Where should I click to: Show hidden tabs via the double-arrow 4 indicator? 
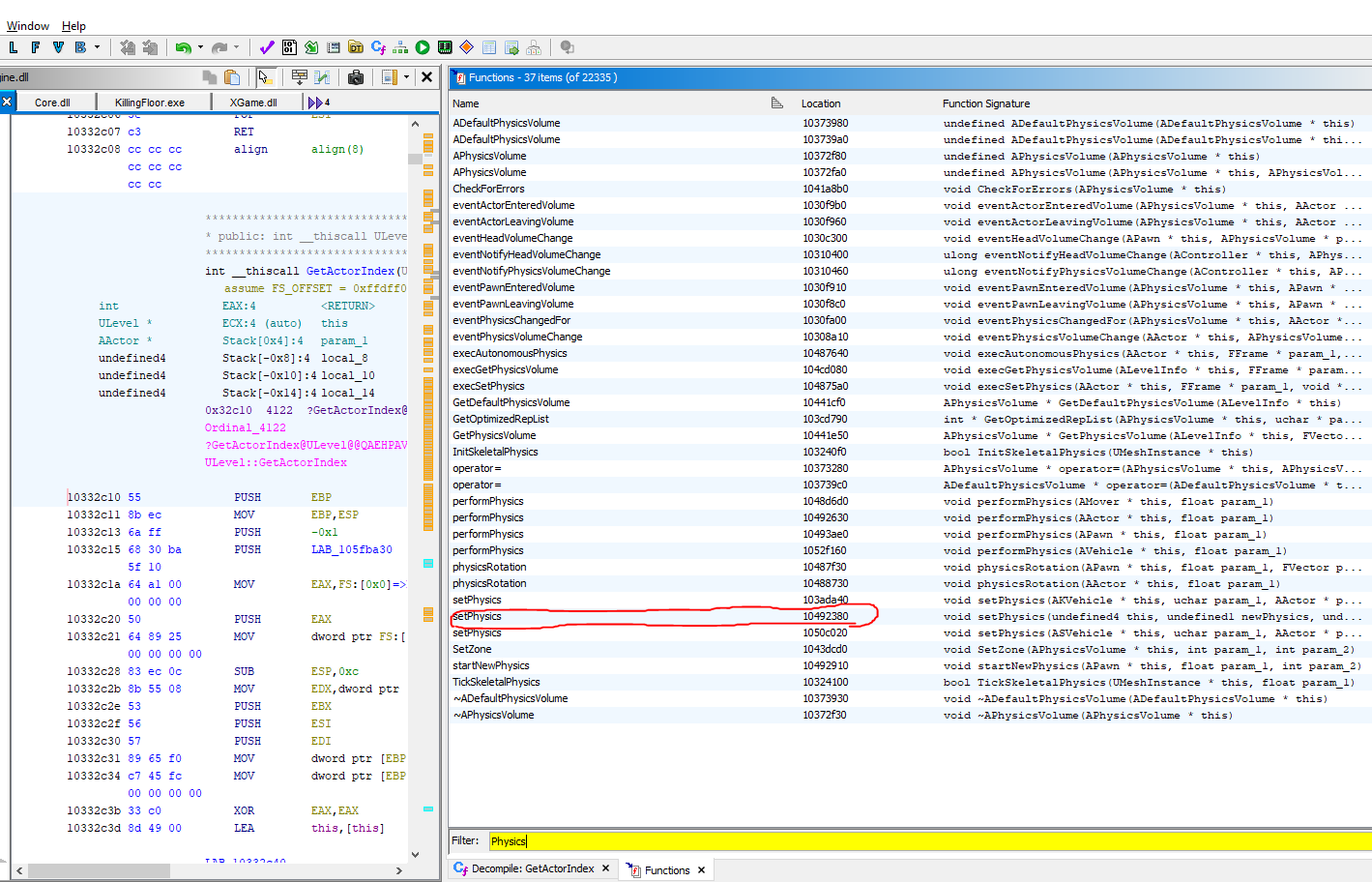tap(318, 103)
